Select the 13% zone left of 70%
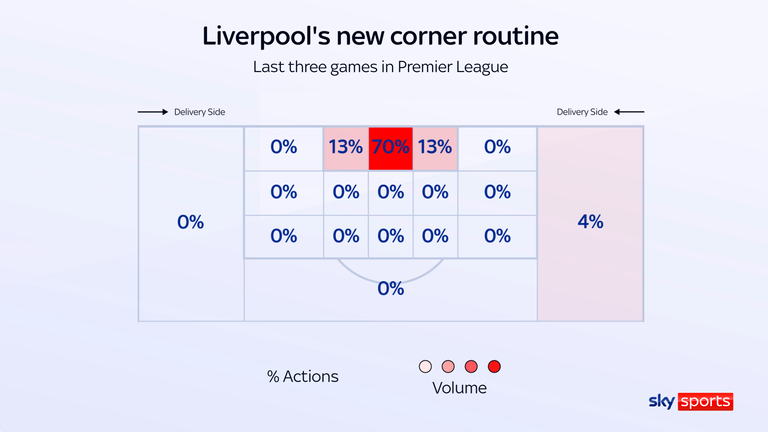768x432 pixels. [345, 148]
